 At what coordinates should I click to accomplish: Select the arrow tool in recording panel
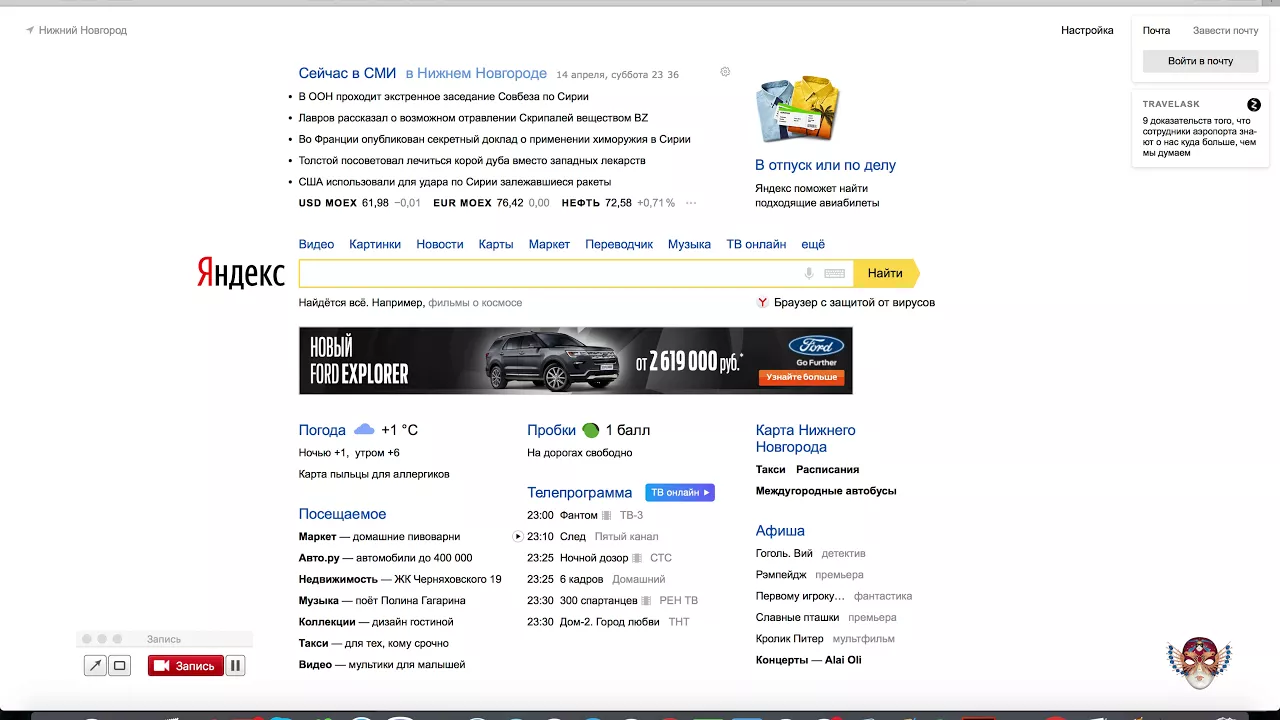[x=95, y=665]
